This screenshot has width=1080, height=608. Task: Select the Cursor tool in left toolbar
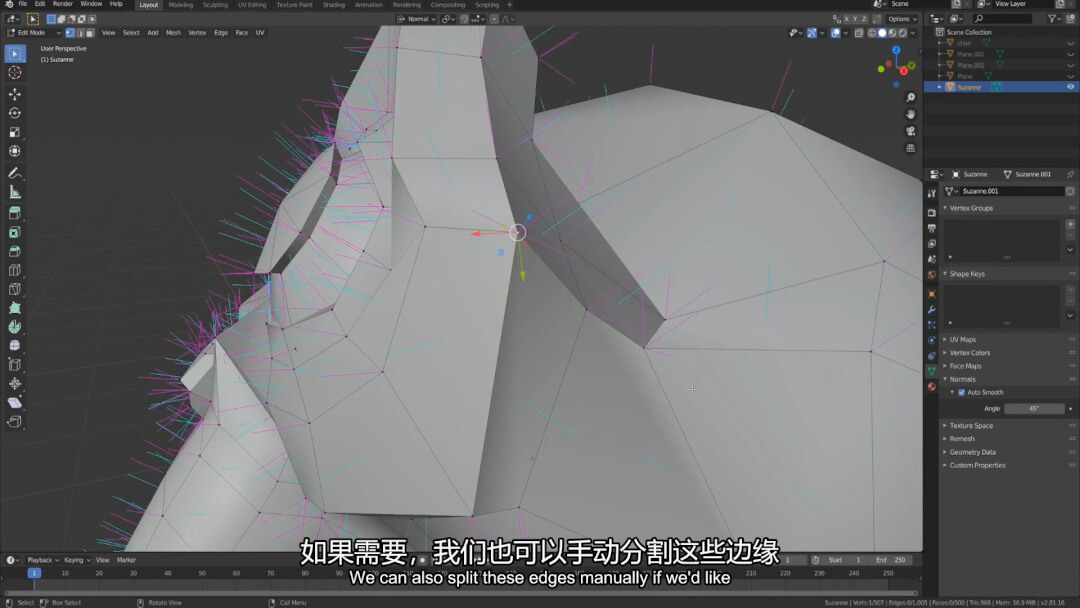tap(14, 72)
